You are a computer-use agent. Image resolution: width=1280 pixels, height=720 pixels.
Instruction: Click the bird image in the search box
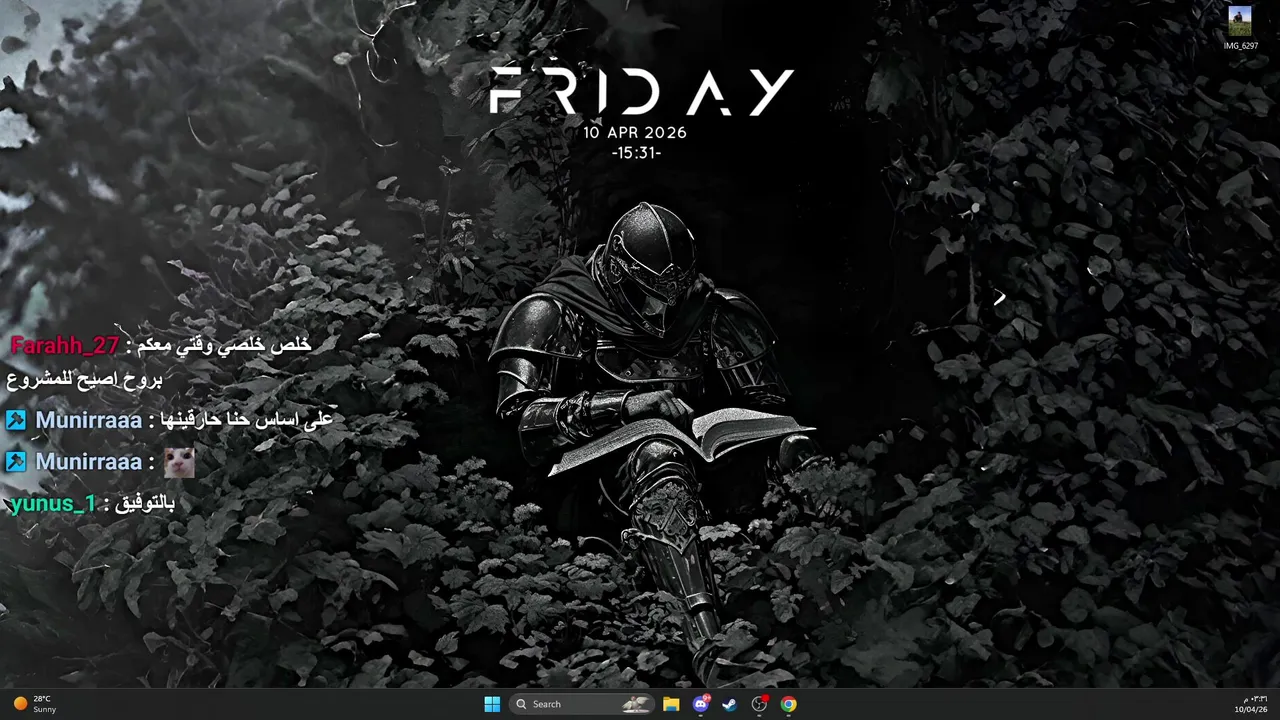636,704
